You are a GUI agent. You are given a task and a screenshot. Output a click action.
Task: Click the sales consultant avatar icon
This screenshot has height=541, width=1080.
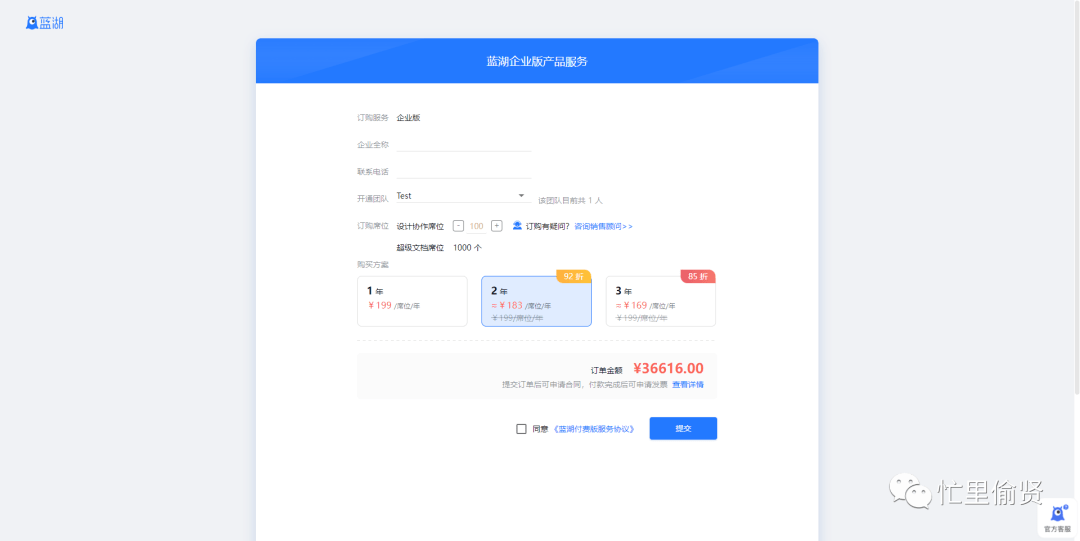[517, 226]
